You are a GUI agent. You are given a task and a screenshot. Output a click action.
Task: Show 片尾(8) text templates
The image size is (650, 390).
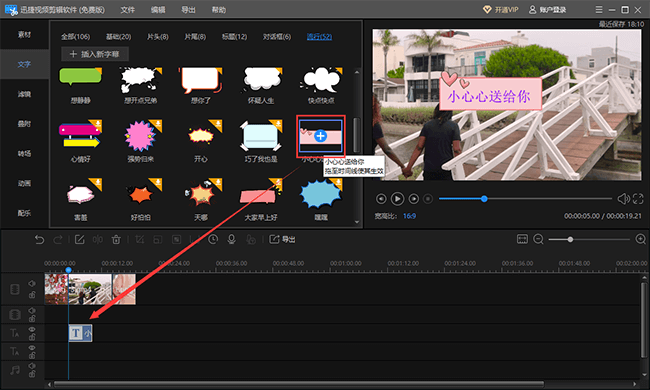[195, 36]
